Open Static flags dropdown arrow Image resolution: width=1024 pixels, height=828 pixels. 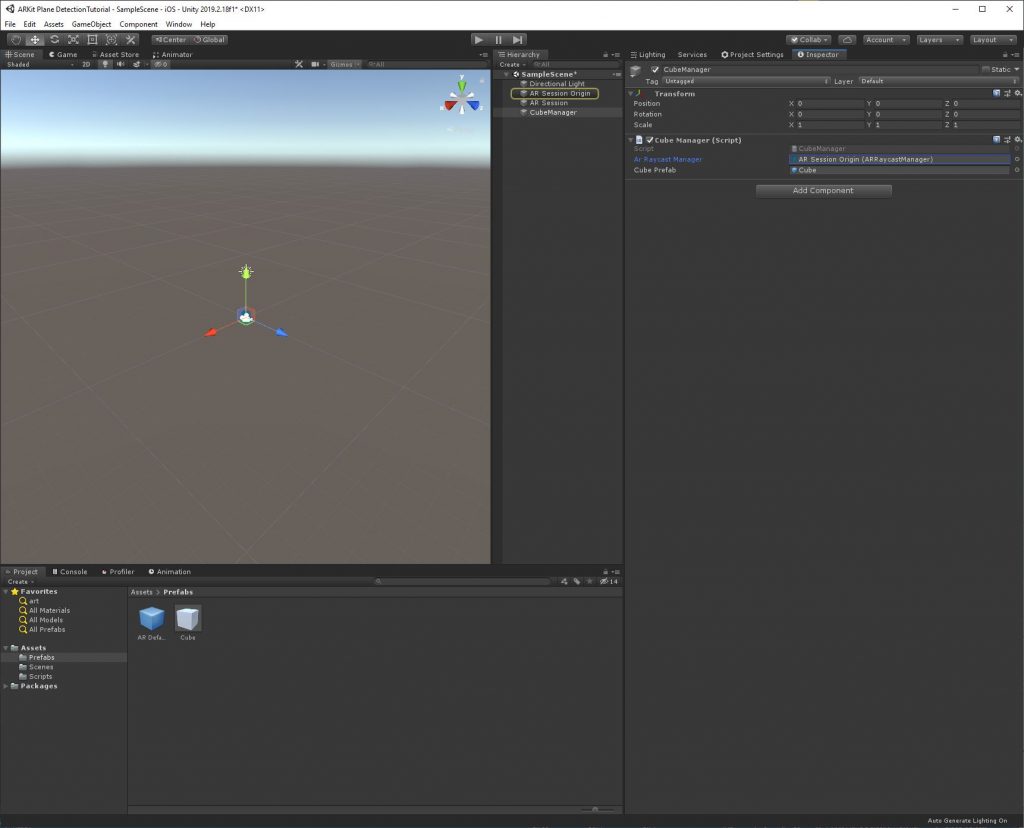click(1016, 69)
